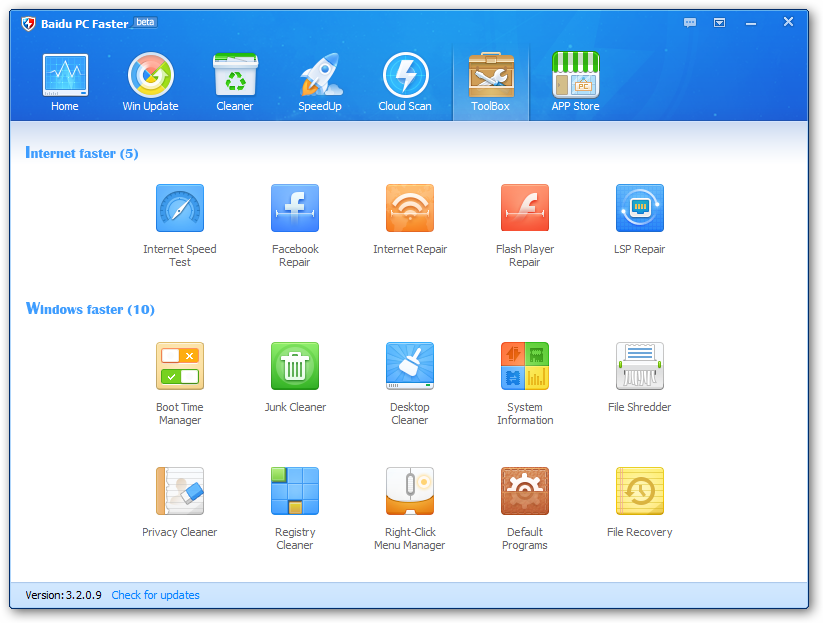
Task: Open the Boot Time Manager
Action: 180,384
